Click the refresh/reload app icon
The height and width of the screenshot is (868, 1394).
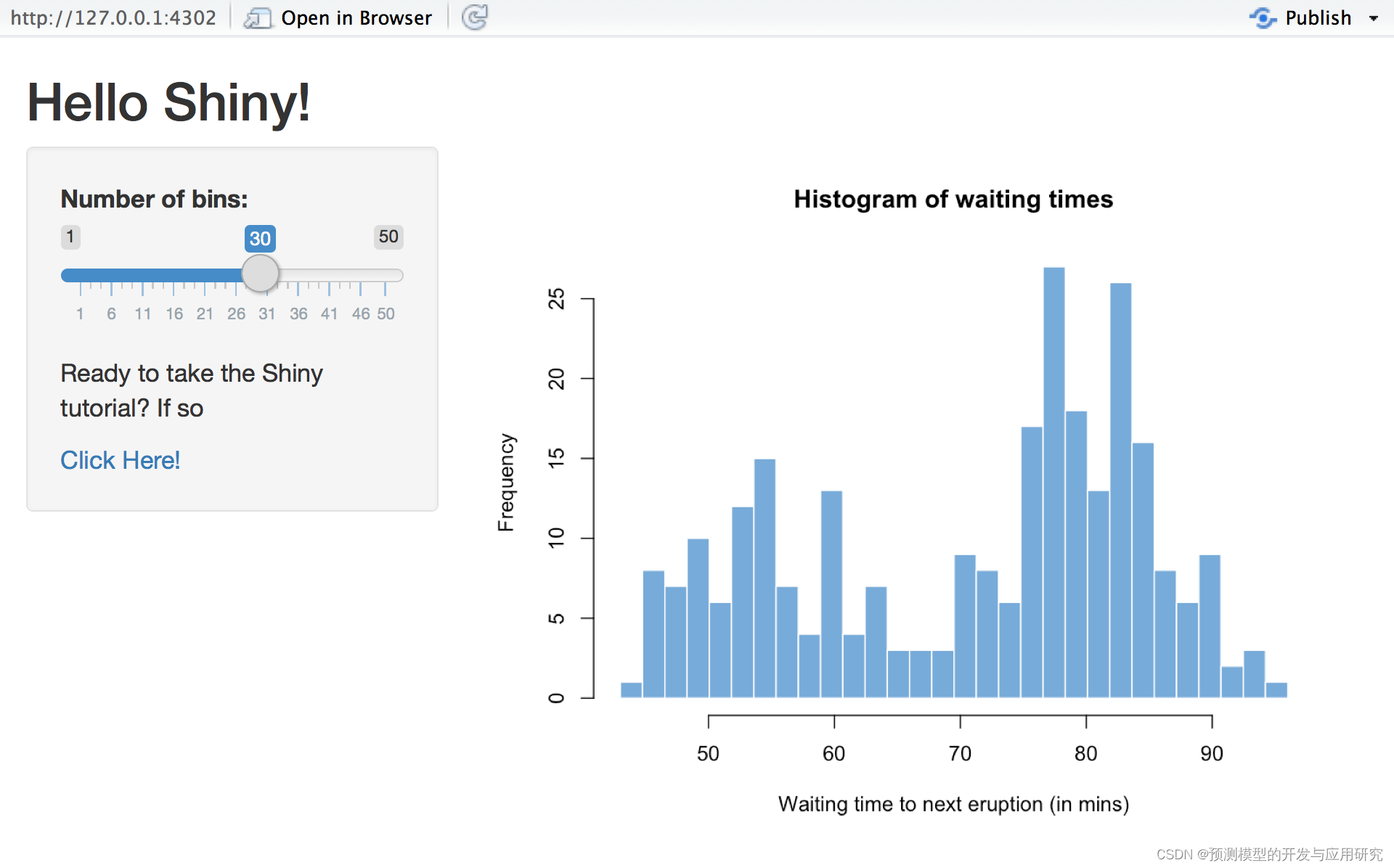[475, 17]
